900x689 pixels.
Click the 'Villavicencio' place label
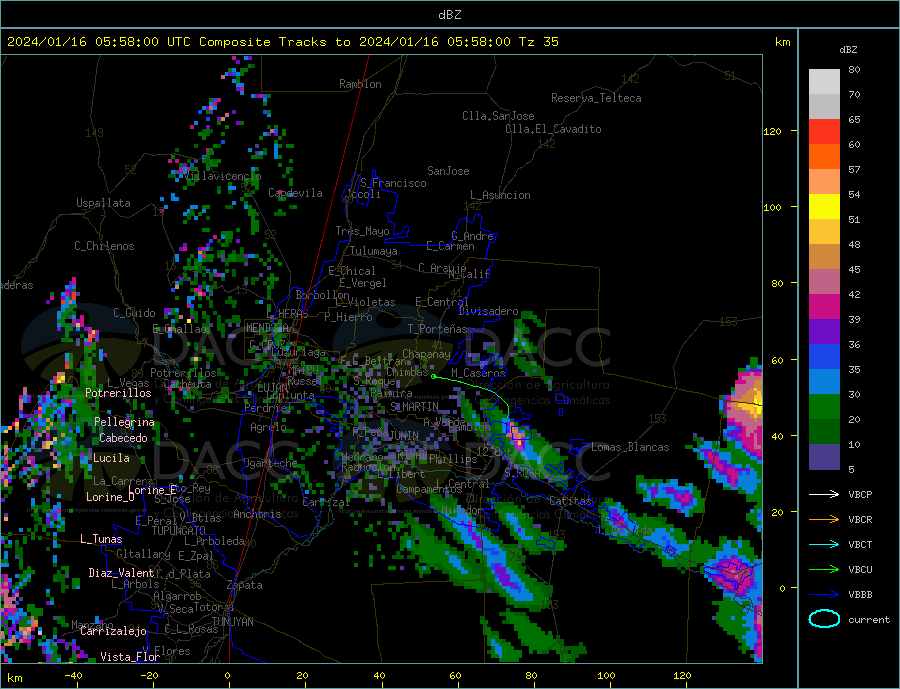223,176
